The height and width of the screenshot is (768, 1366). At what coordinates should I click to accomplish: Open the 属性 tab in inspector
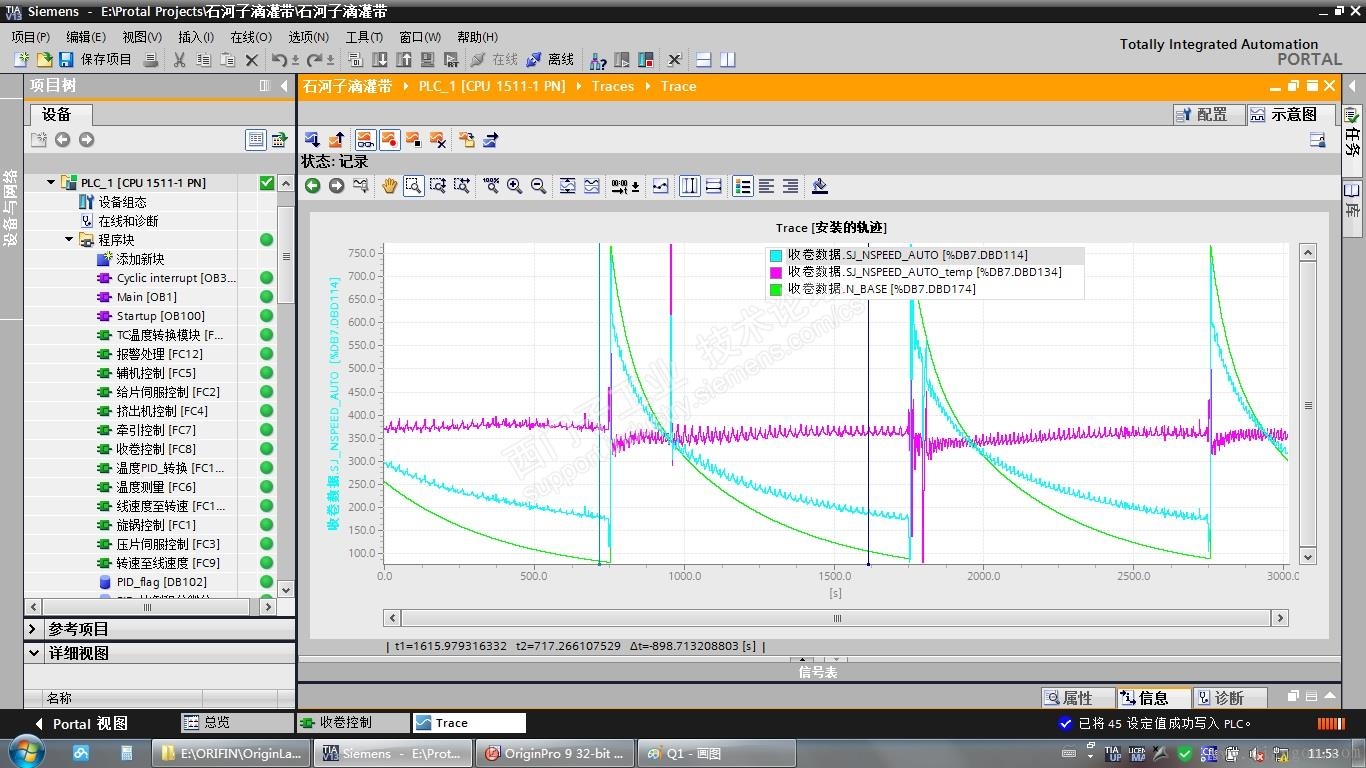click(1078, 698)
